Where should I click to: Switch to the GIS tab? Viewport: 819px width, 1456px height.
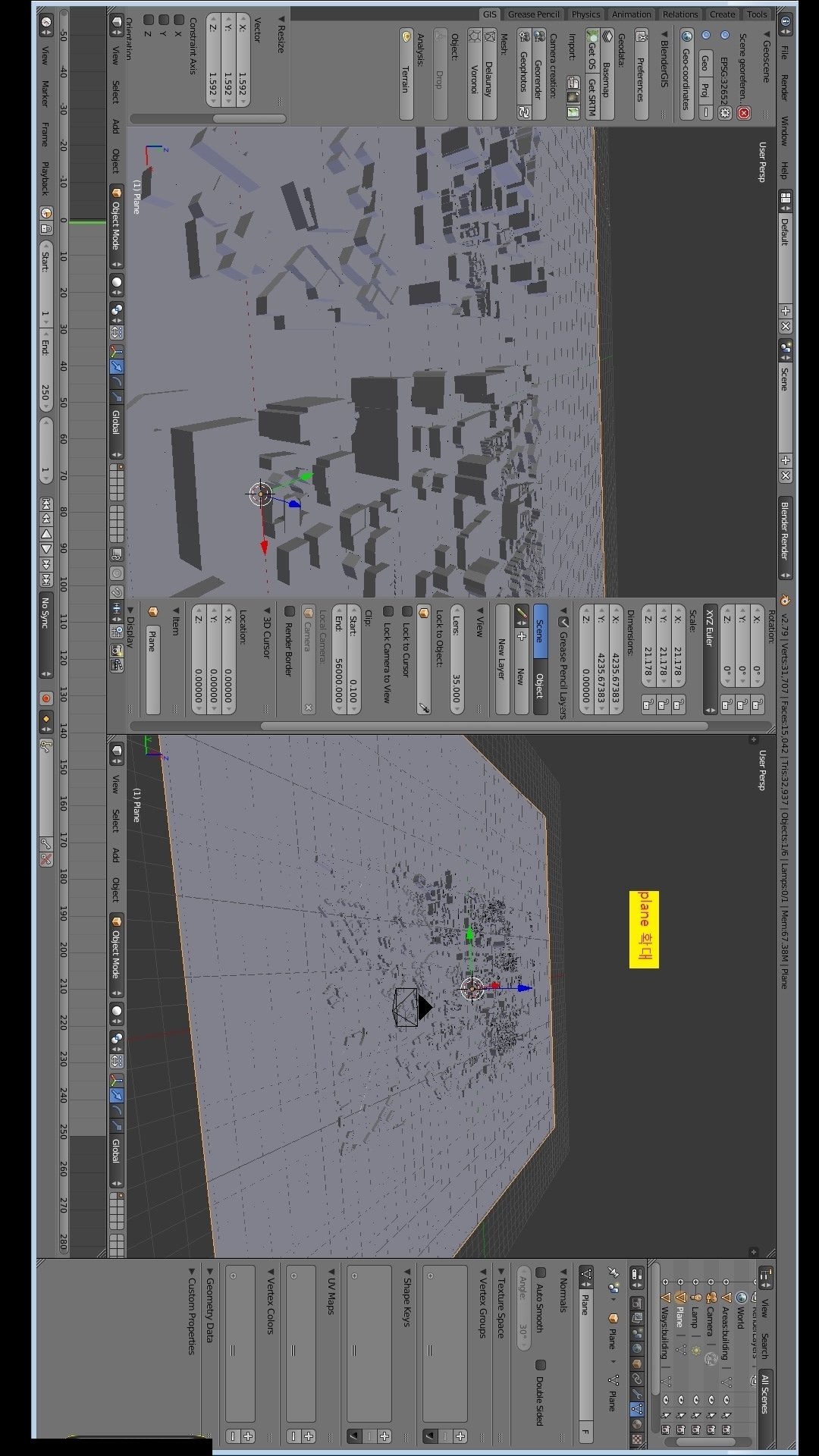[490, 14]
